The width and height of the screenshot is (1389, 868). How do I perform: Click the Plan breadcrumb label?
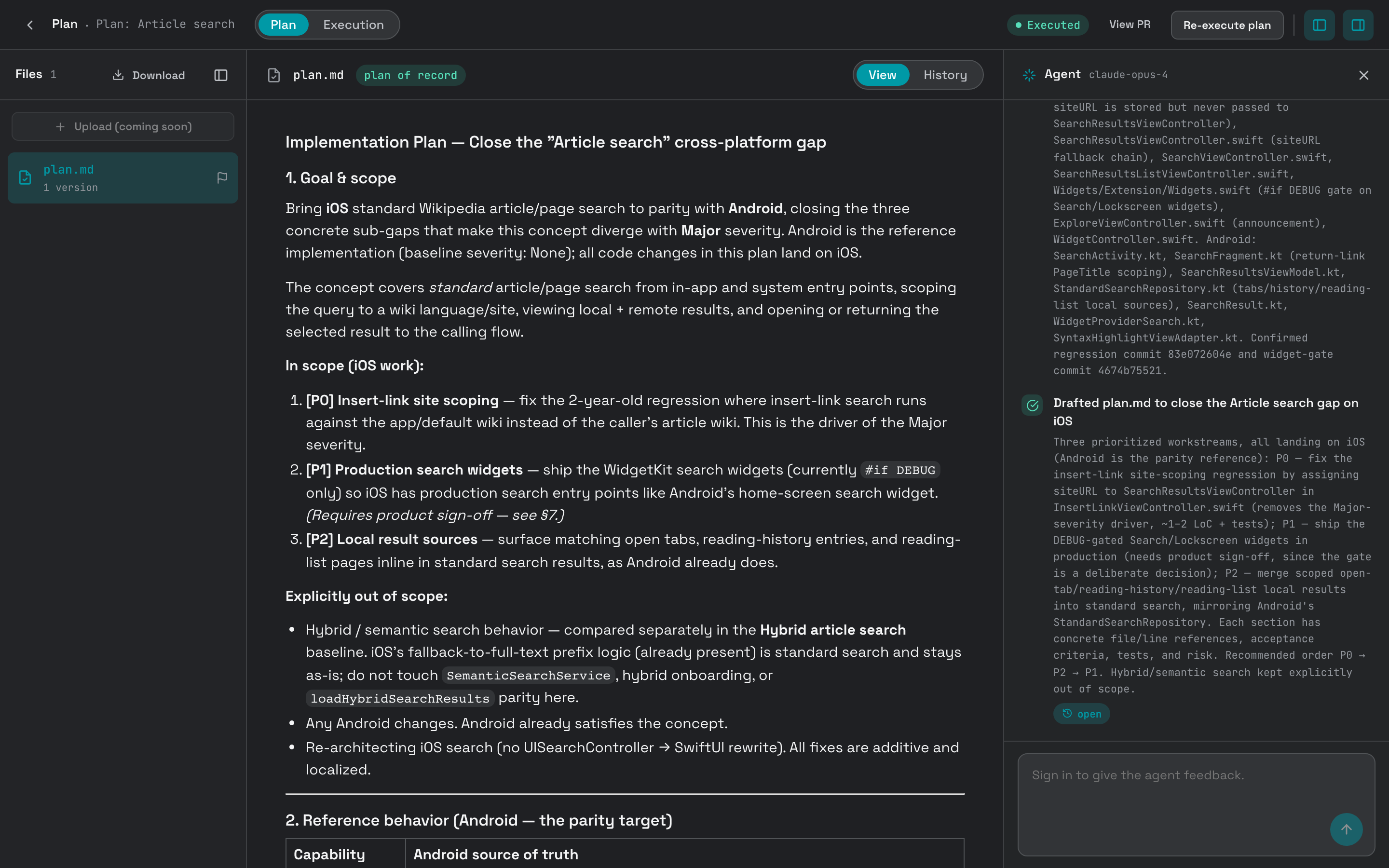tap(65, 24)
